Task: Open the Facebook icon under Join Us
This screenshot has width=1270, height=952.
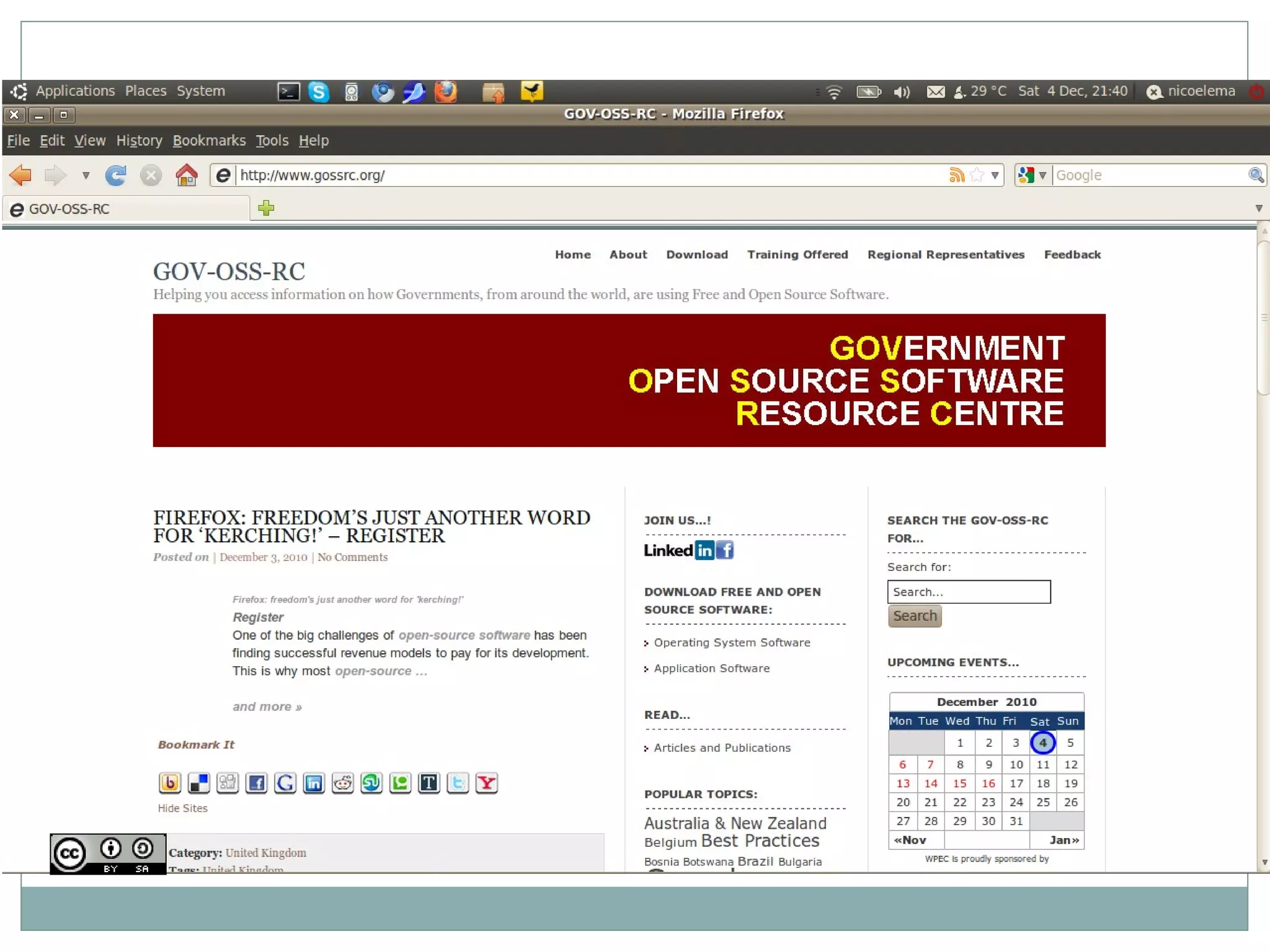Action: (725, 550)
